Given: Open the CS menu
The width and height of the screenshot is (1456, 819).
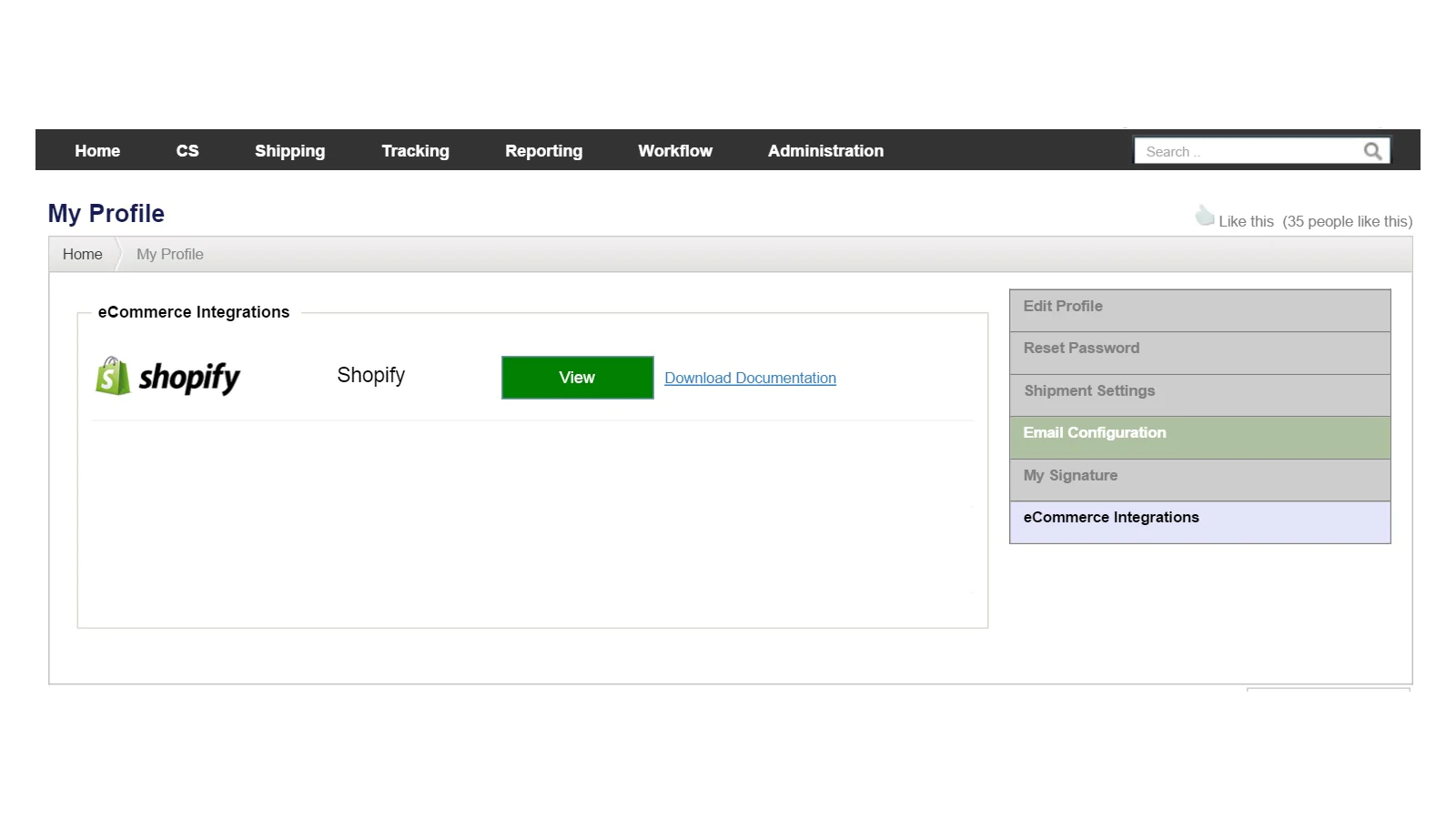Looking at the screenshot, I should [x=187, y=151].
